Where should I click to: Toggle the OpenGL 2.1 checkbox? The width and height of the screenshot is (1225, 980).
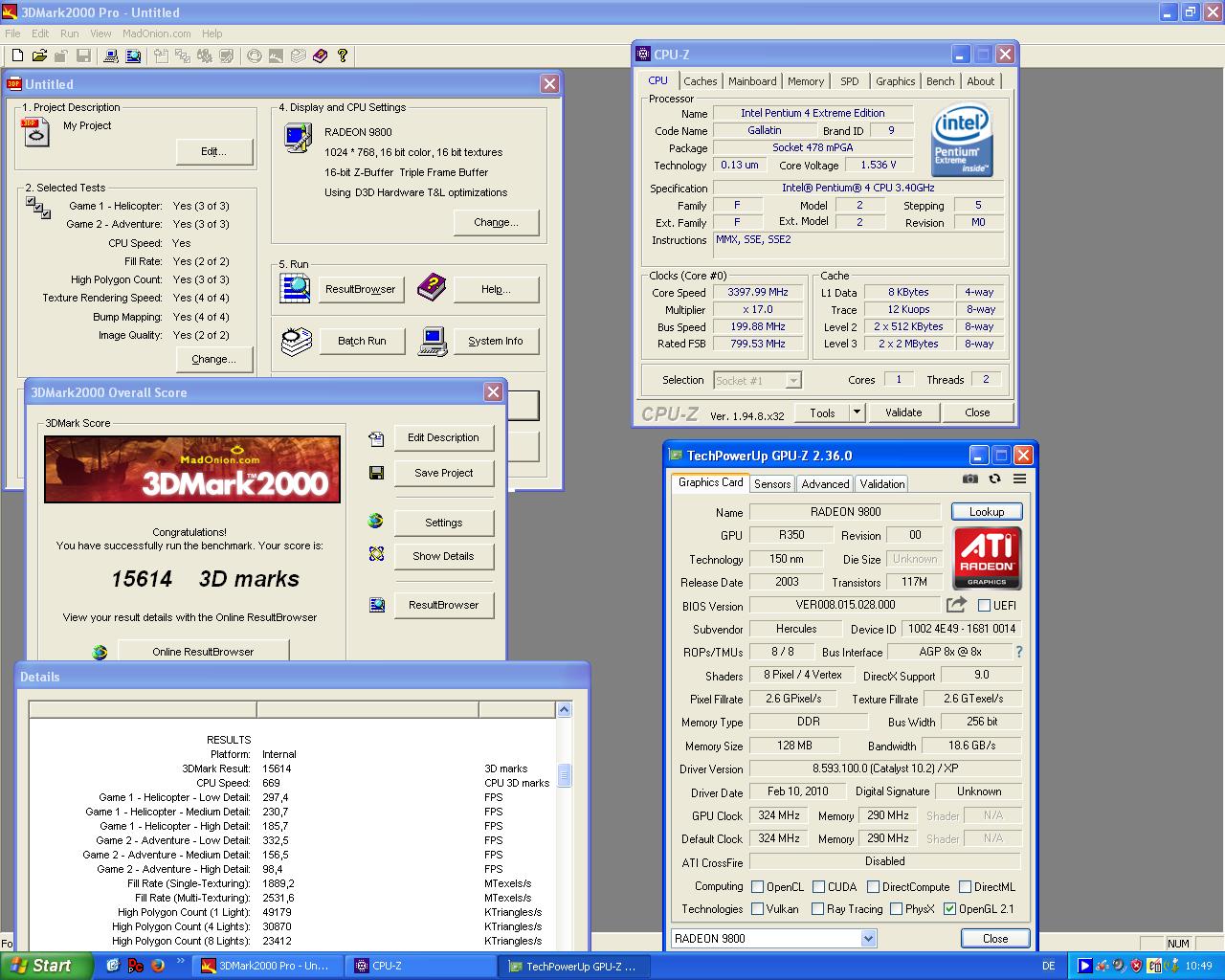coord(949,909)
